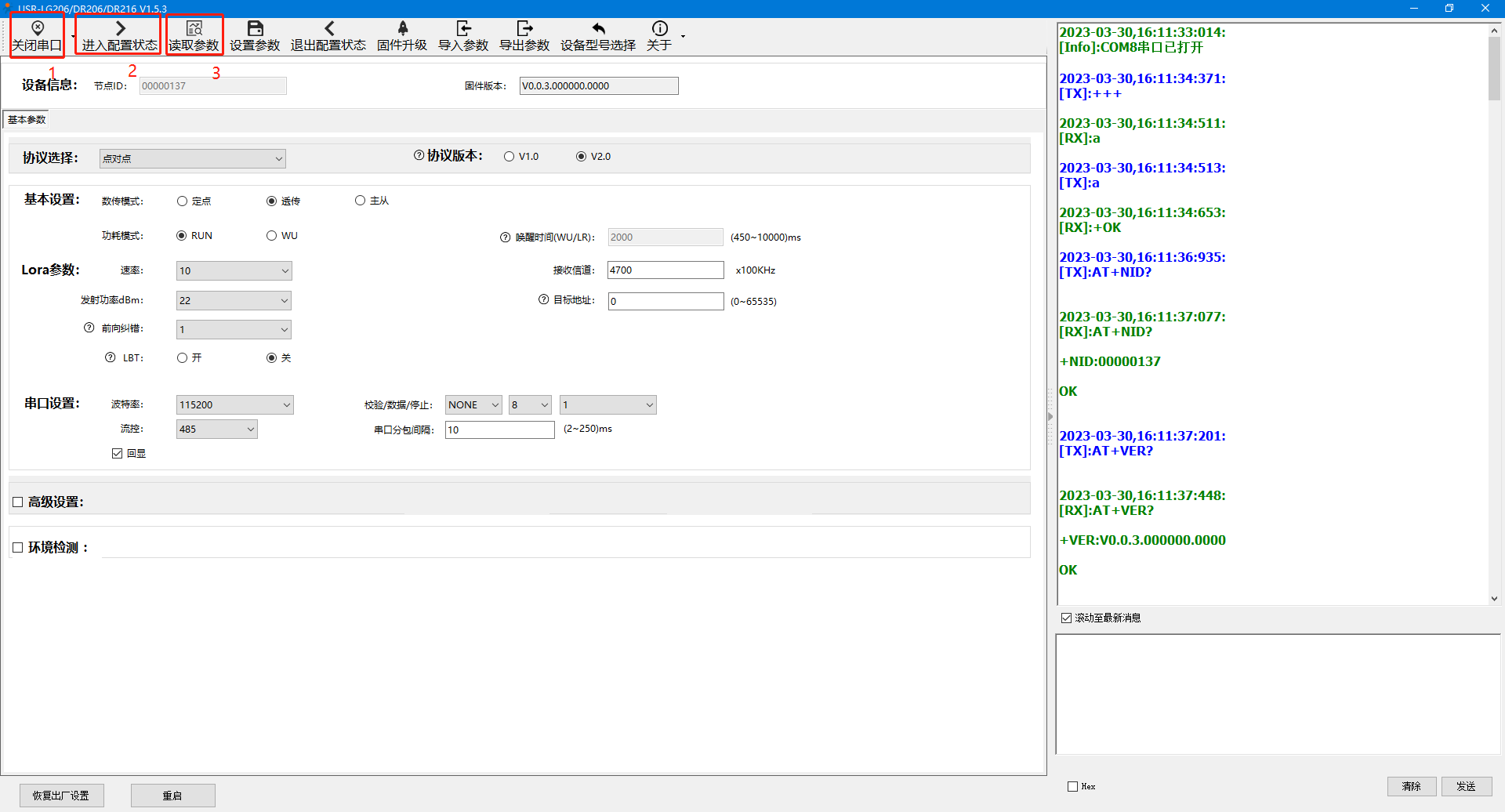
Task: Click the 重启 restart button
Action: point(172,796)
